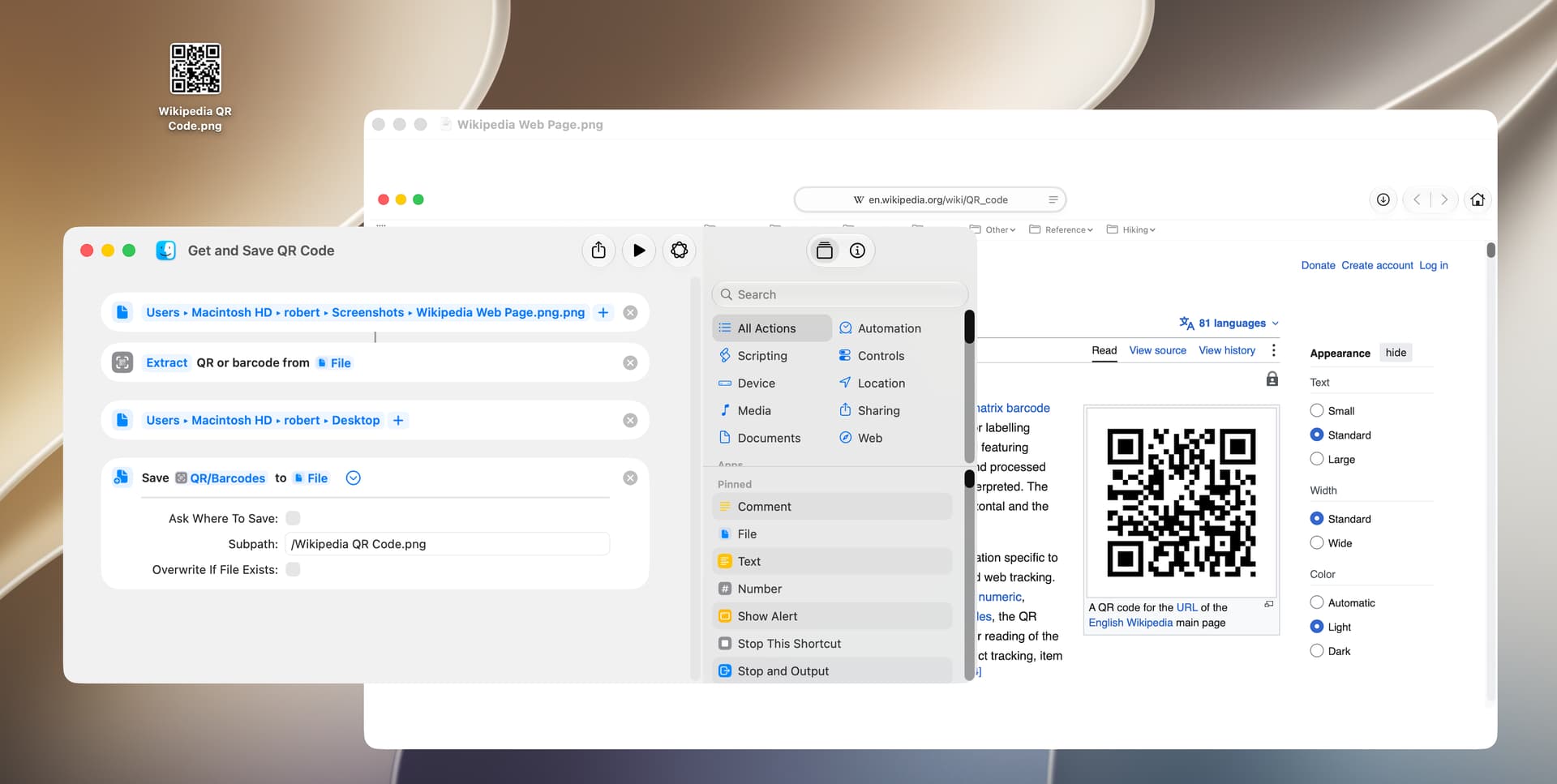Open the View history tab
Image resolution: width=1557 pixels, height=784 pixels.
coord(1227,351)
